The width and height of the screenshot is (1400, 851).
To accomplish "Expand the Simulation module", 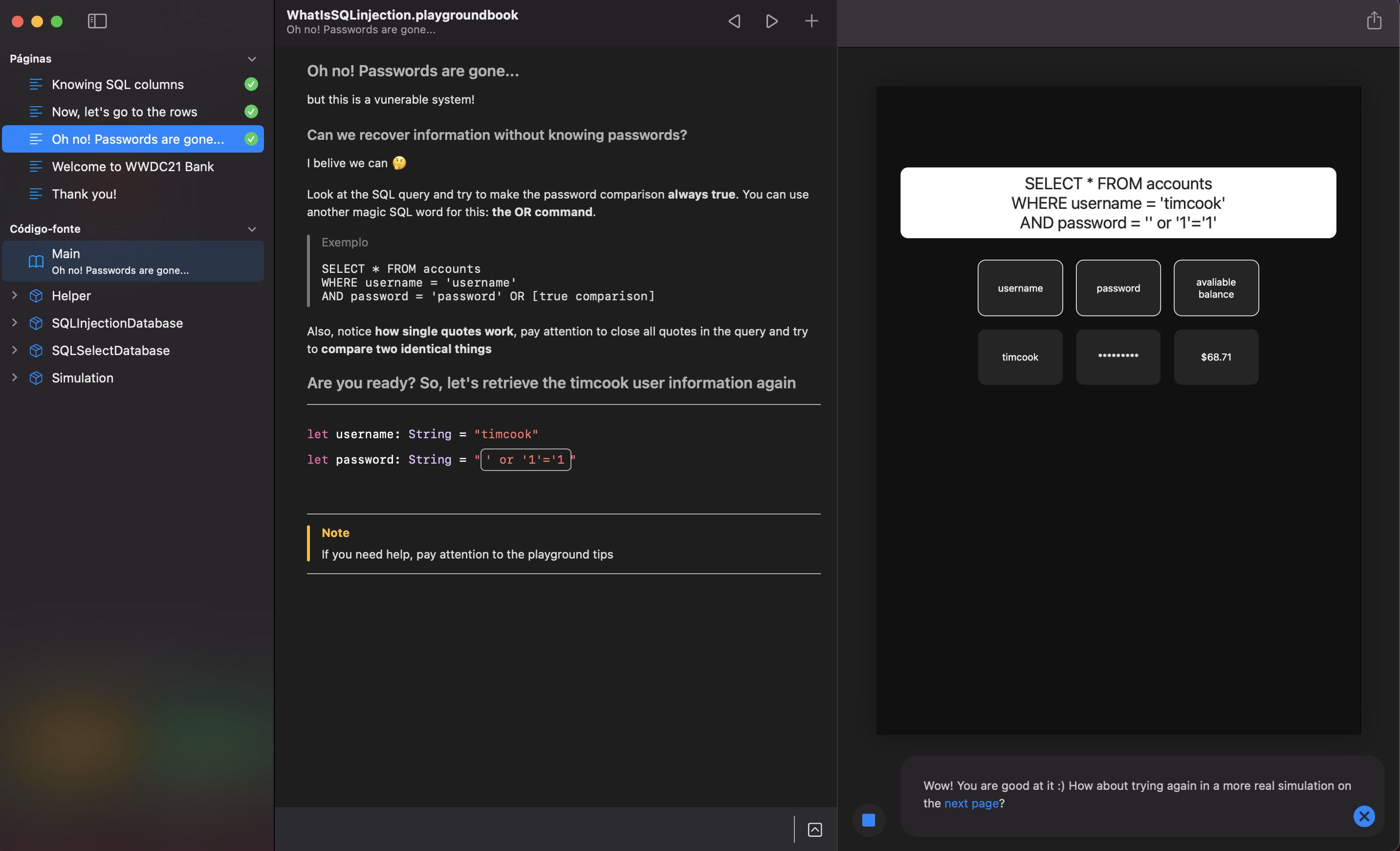I will click(x=15, y=378).
